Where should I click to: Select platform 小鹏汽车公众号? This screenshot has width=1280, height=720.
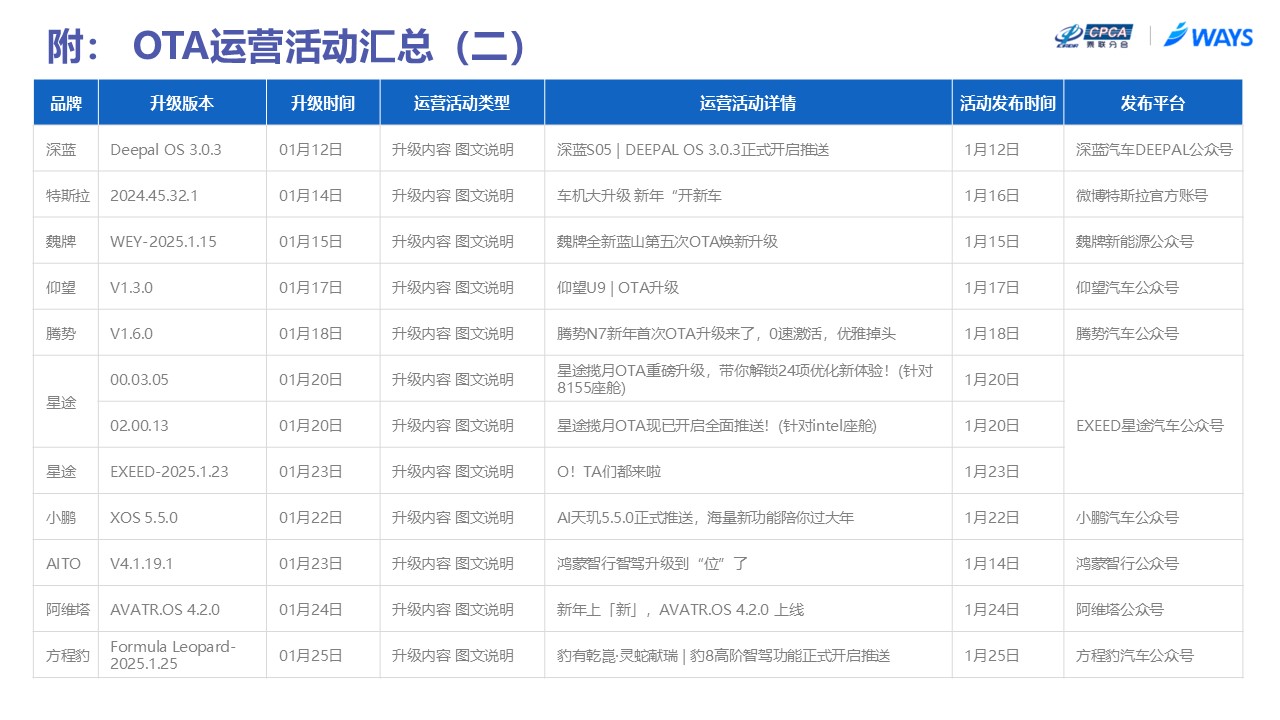[x=1128, y=518]
